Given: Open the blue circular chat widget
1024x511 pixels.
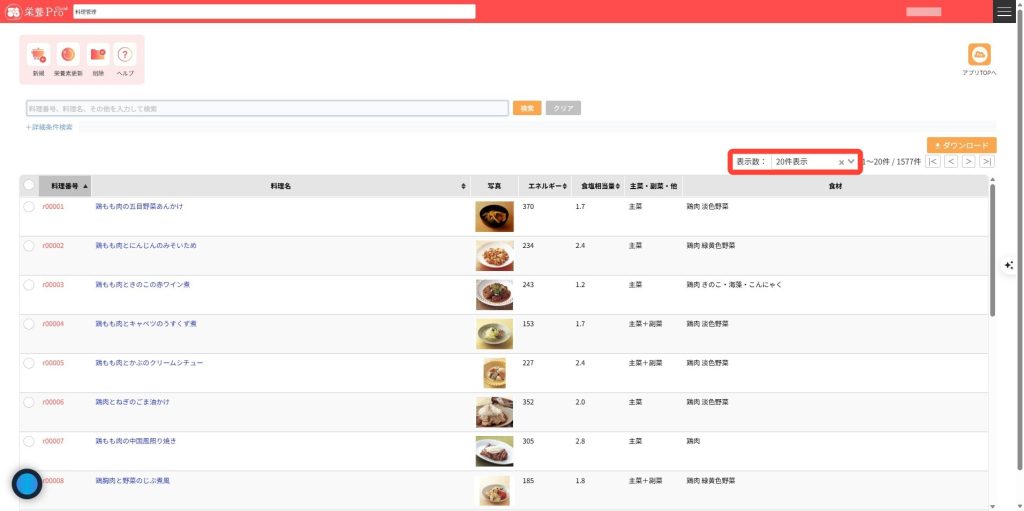Looking at the screenshot, I should coord(27,484).
